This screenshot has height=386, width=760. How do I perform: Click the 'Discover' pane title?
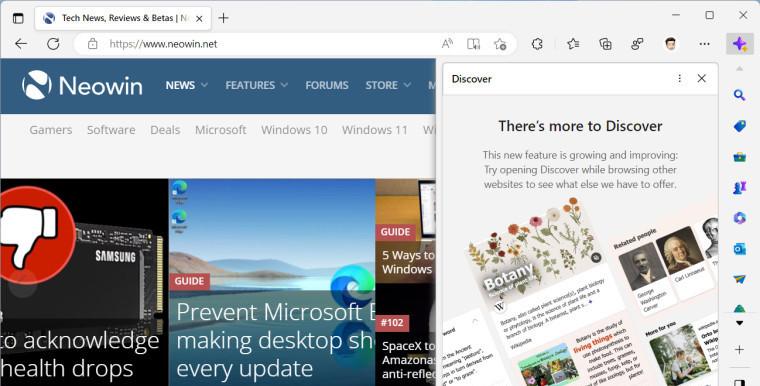tap(471, 79)
